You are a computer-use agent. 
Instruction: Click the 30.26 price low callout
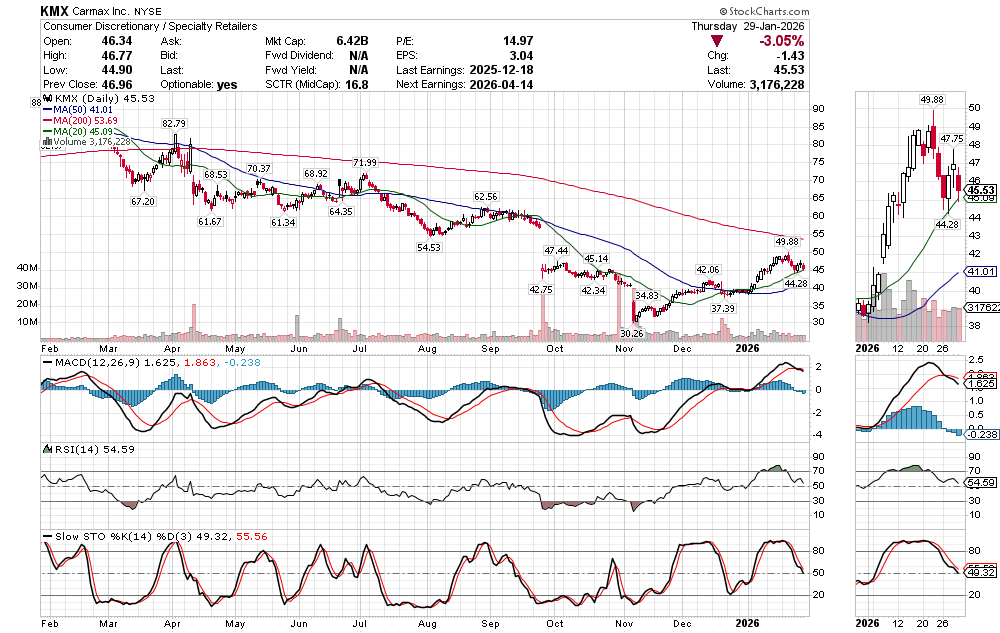(632, 332)
